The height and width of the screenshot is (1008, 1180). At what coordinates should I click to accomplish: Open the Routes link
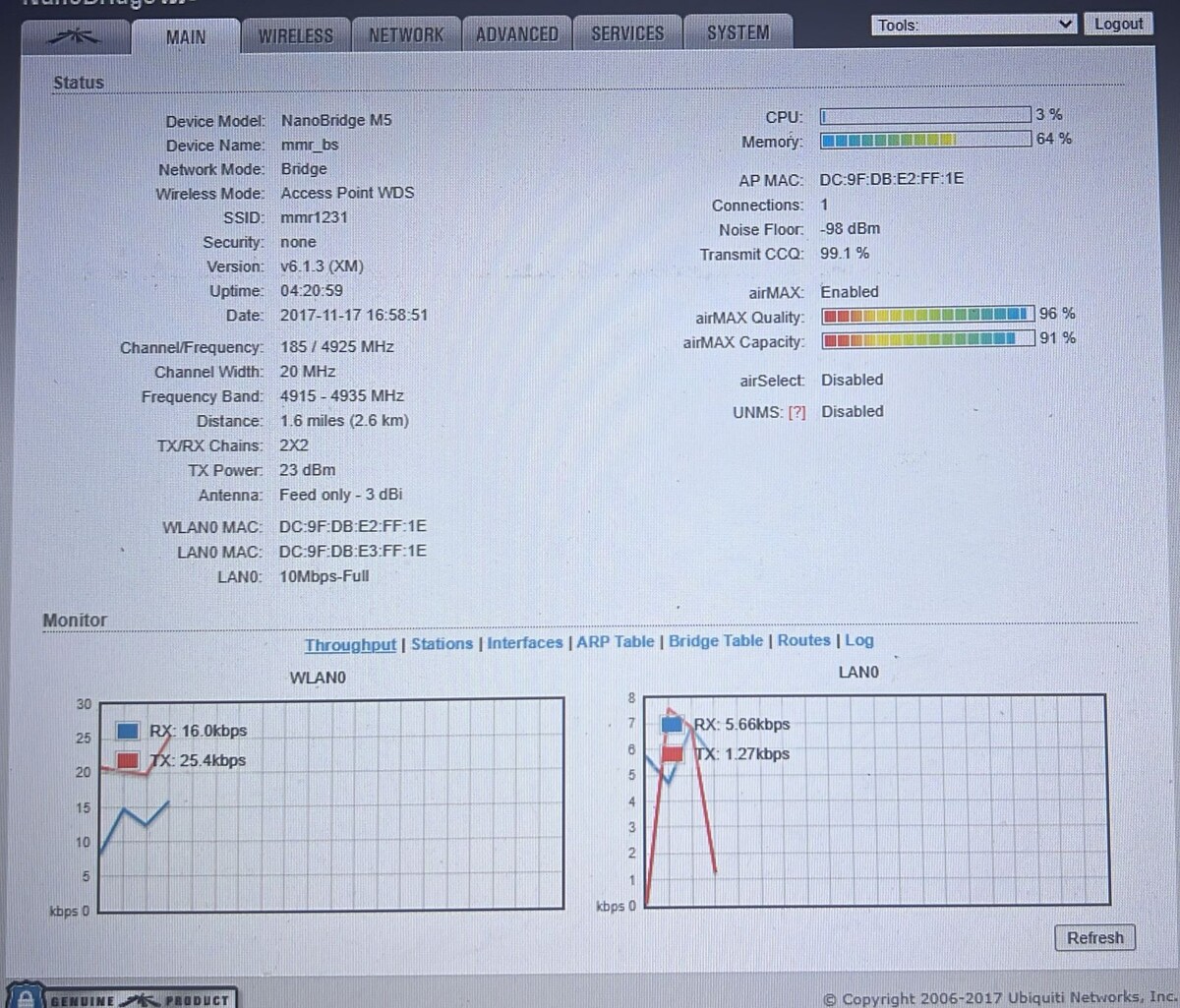click(x=804, y=639)
